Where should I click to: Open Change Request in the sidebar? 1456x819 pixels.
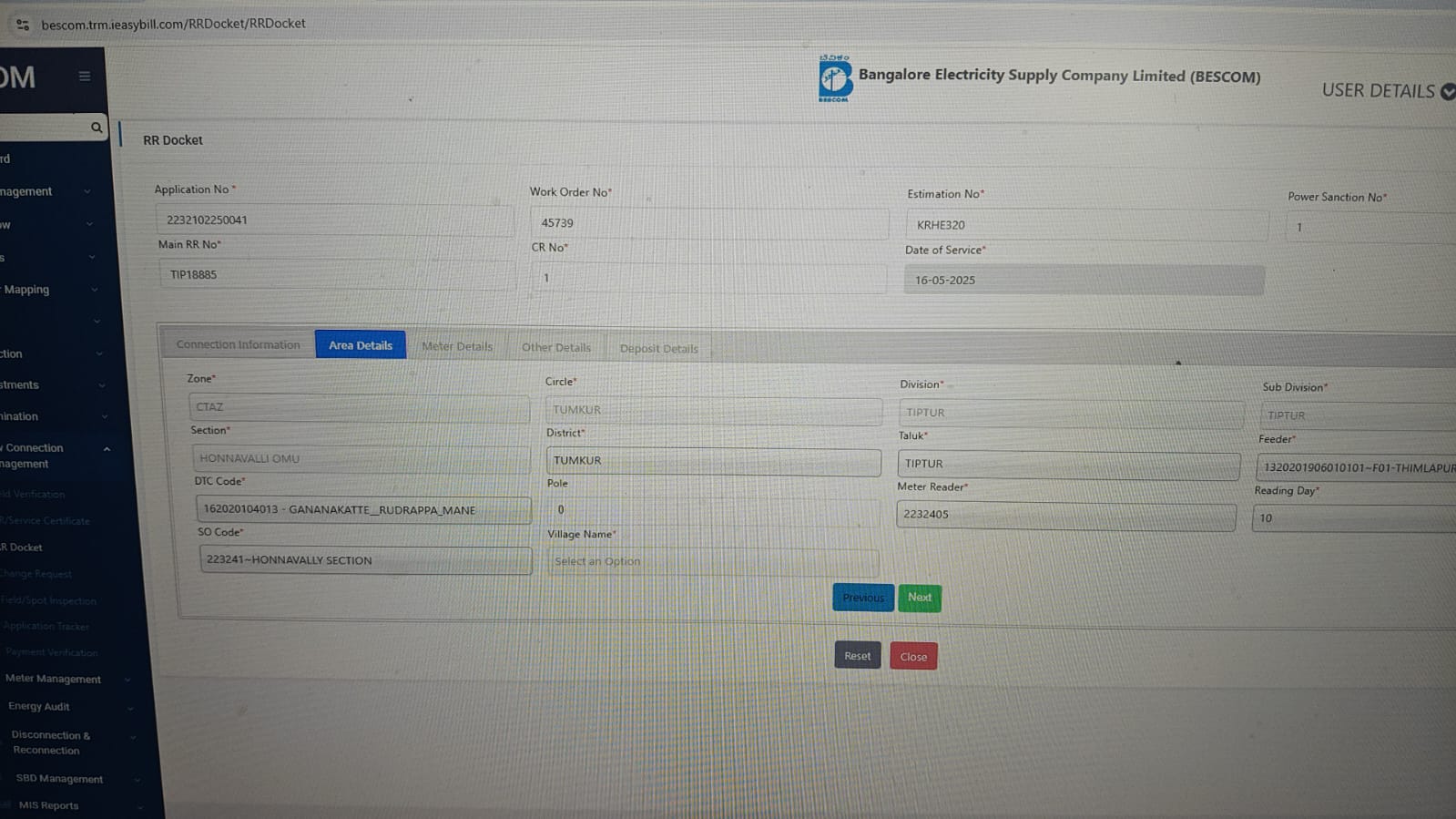tap(36, 574)
